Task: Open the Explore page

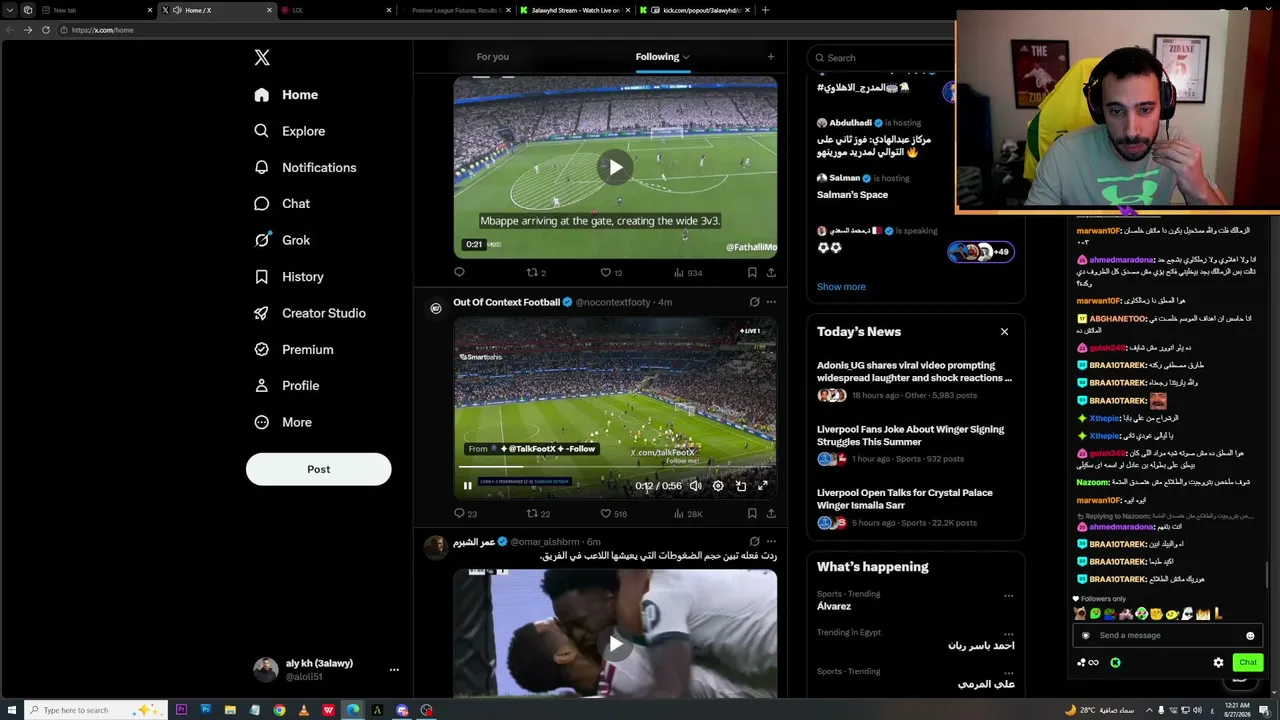Action: coord(290,131)
